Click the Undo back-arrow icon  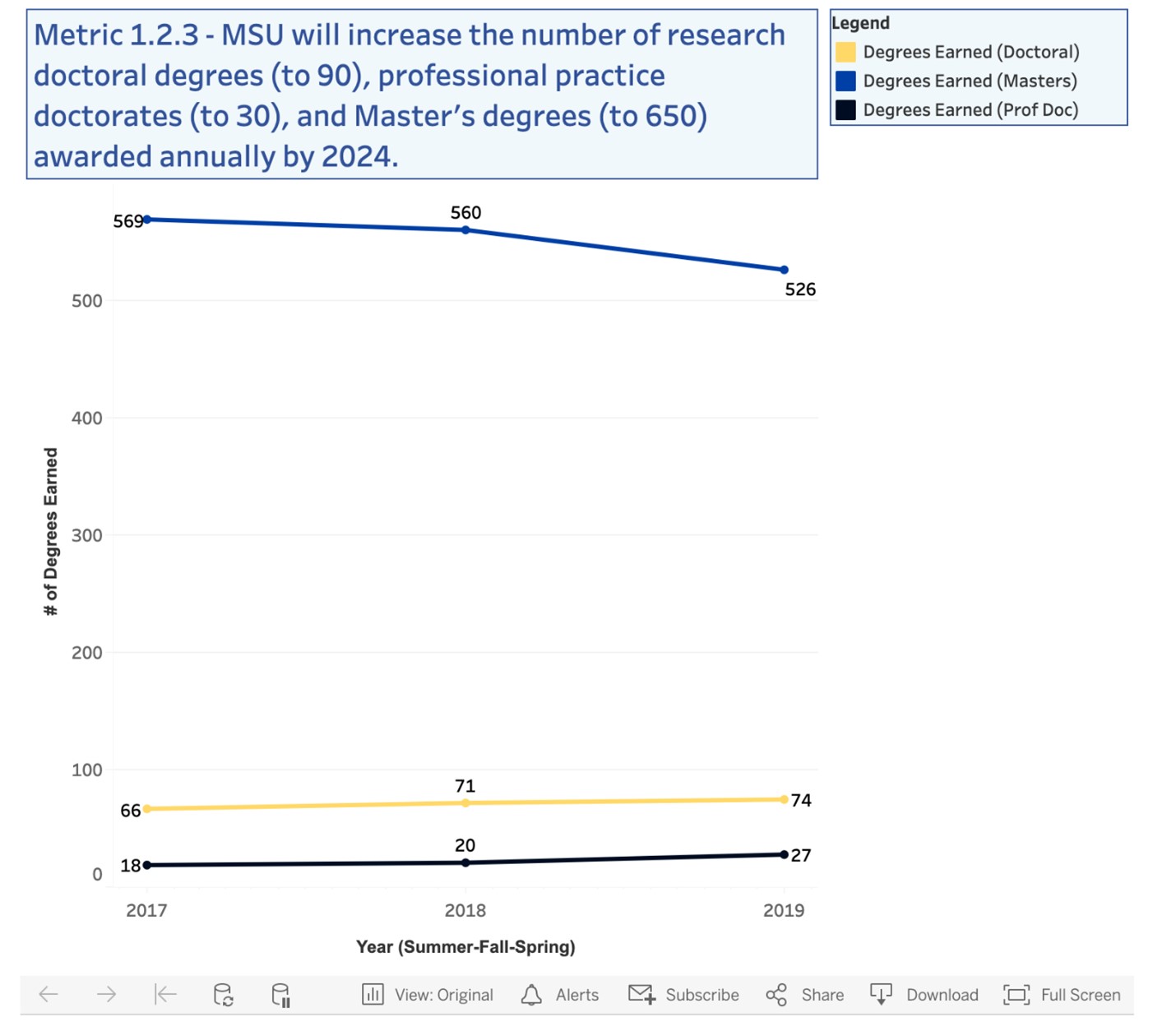tap(49, 994)
